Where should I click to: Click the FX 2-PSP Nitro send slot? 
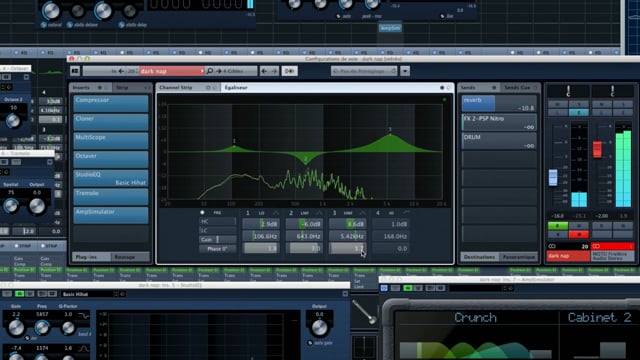point(499,122)
